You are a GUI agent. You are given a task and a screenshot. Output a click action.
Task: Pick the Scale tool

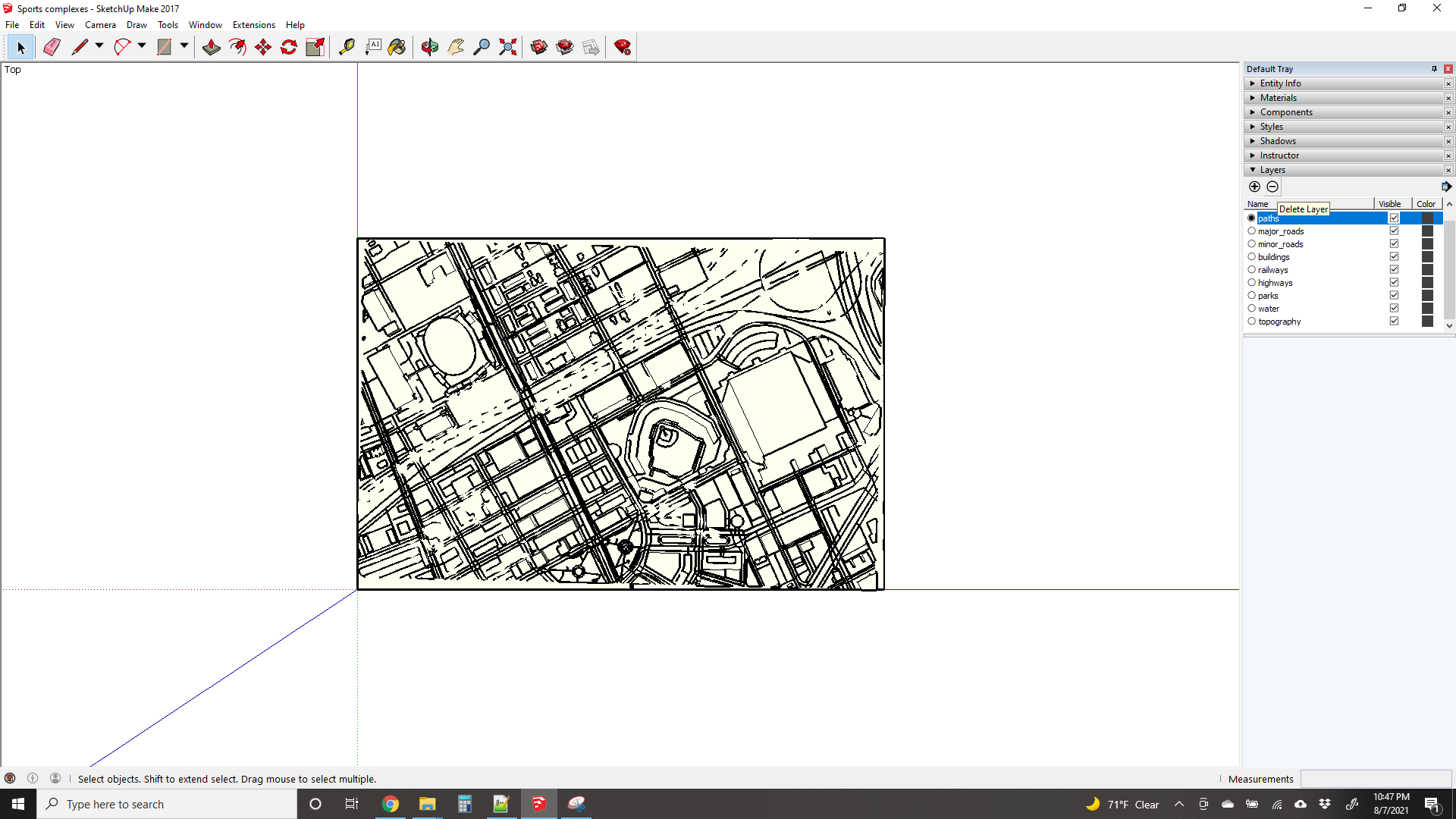(315, 47)
